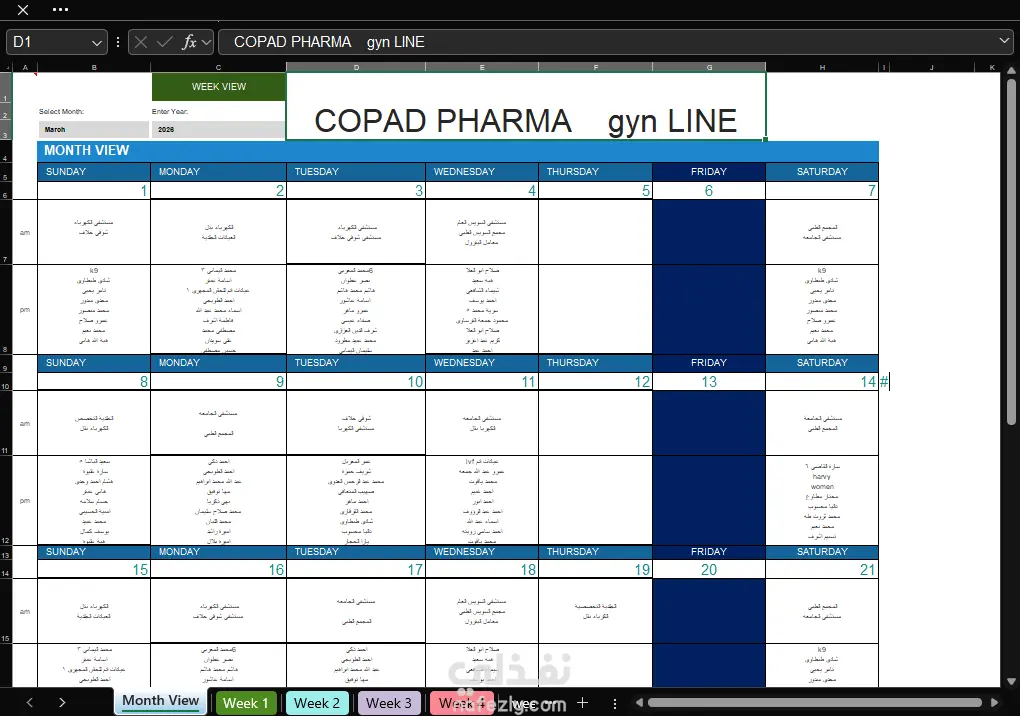Go to previous sheet tab arrow
The height and width of the screenshot is (716, 1020).
pyautogui.click(x=29, y=702)
